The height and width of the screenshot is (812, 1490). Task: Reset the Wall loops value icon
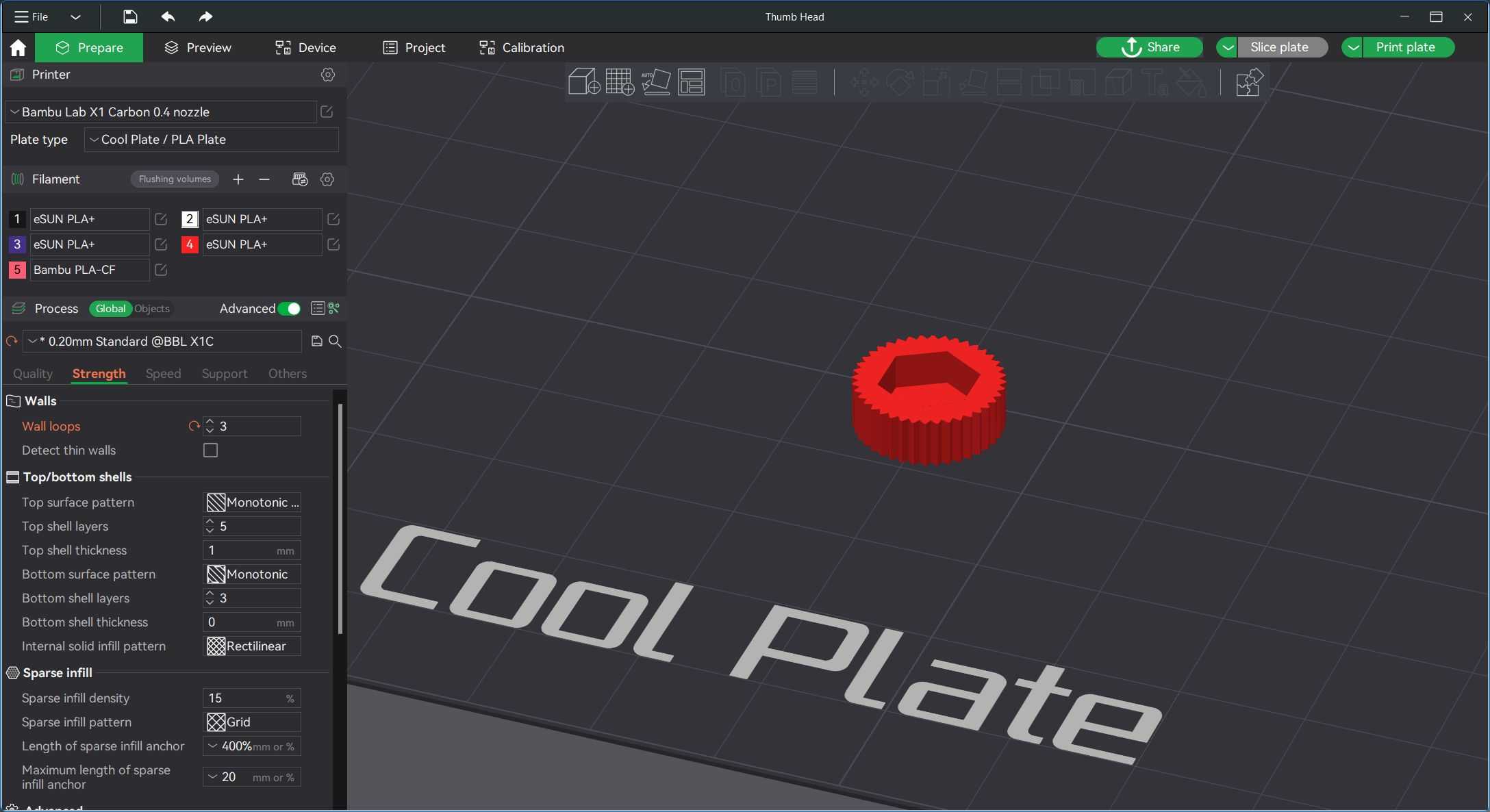[x=194, y=427]
